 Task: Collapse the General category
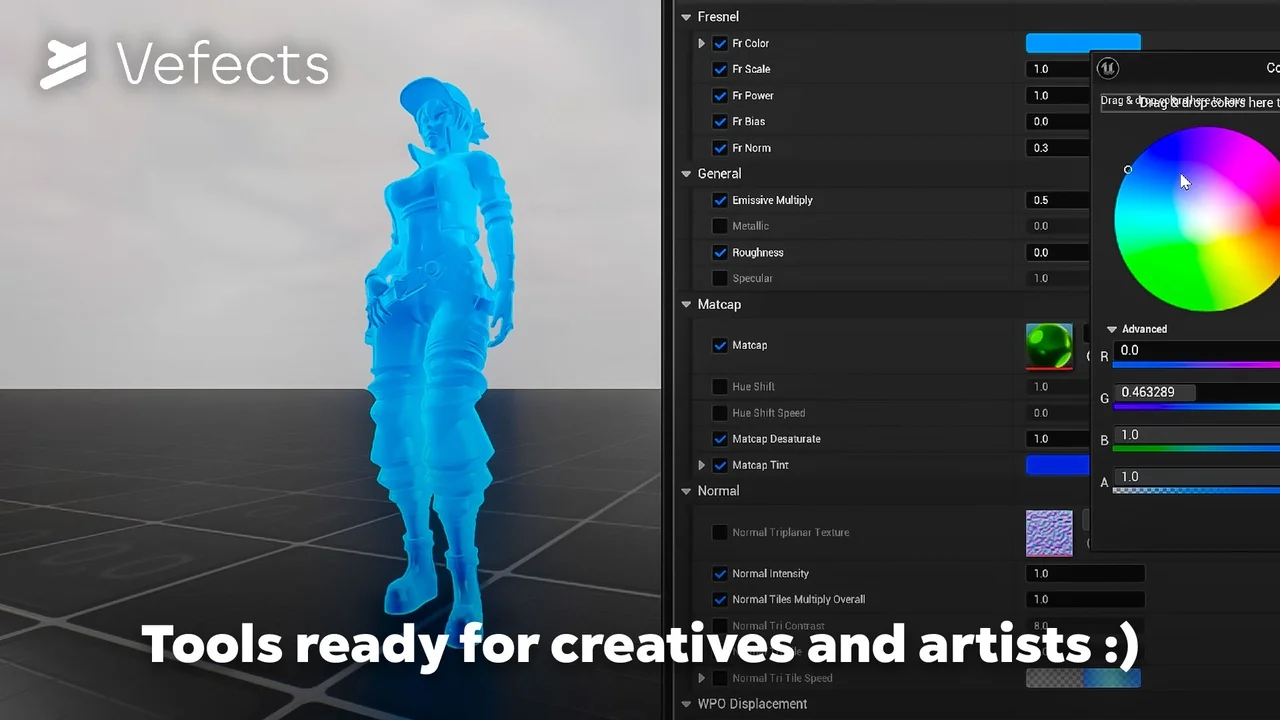click(686, 174)
